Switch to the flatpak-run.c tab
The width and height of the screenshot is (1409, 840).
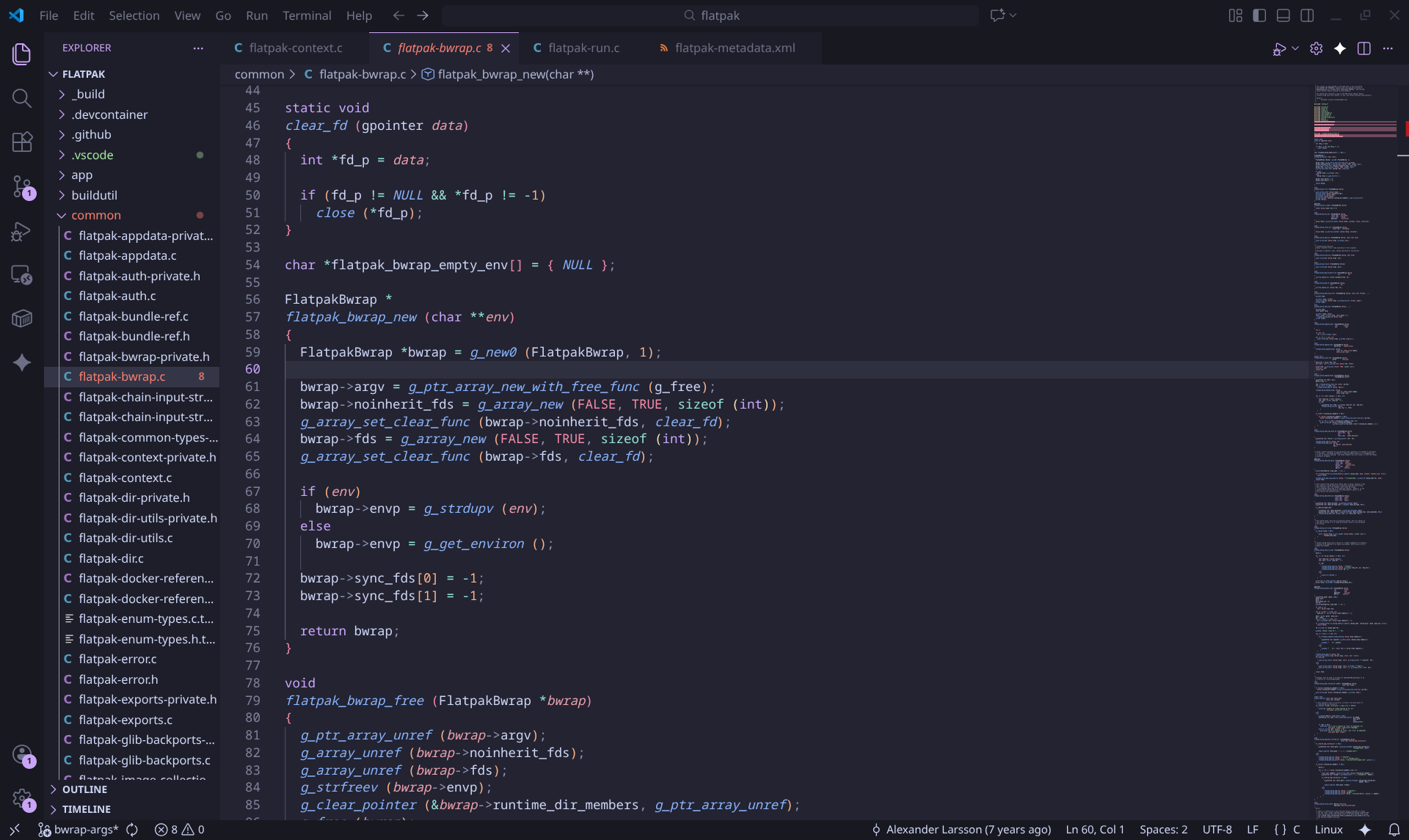point(585,48)
